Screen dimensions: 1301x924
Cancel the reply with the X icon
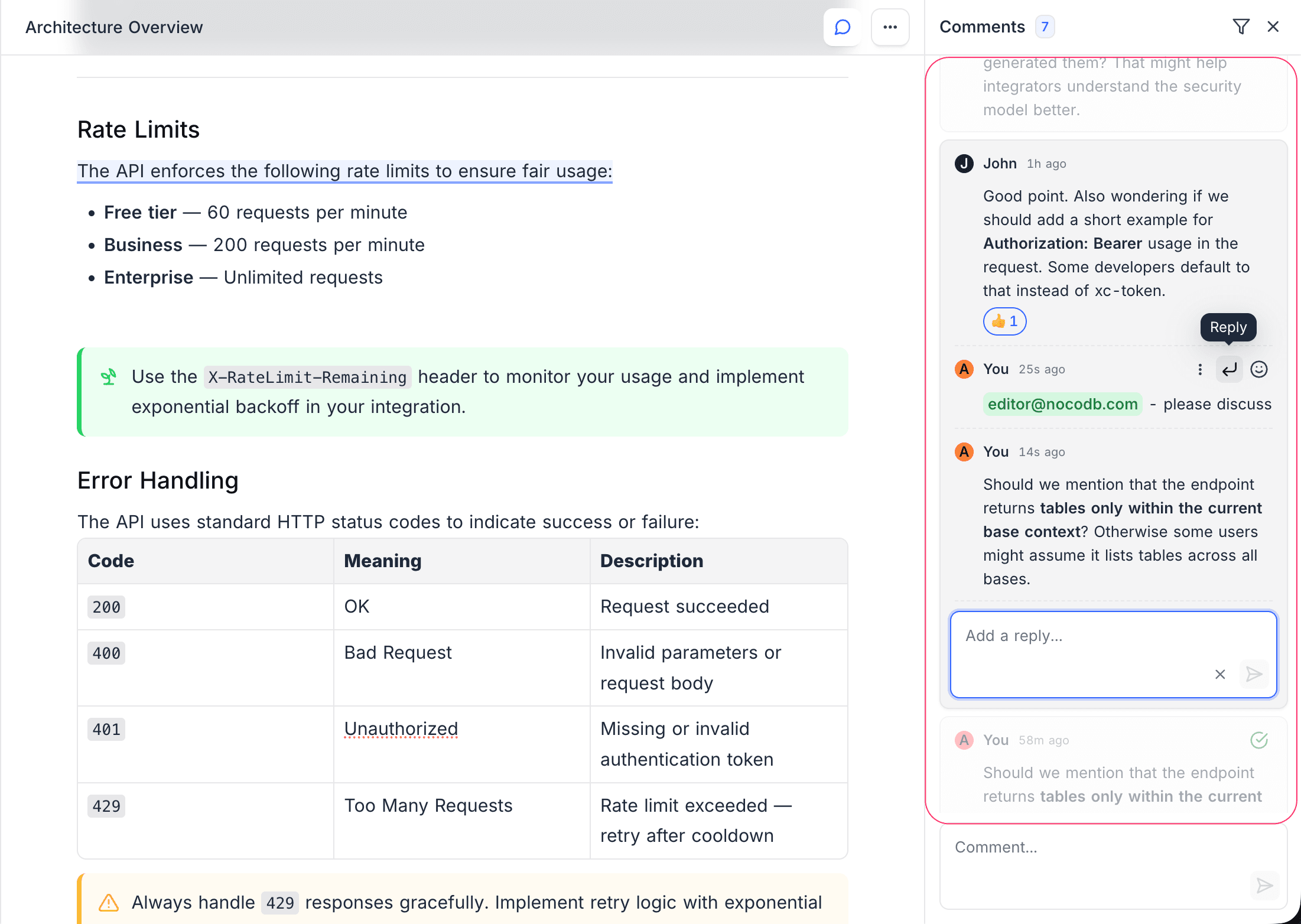1220,674
